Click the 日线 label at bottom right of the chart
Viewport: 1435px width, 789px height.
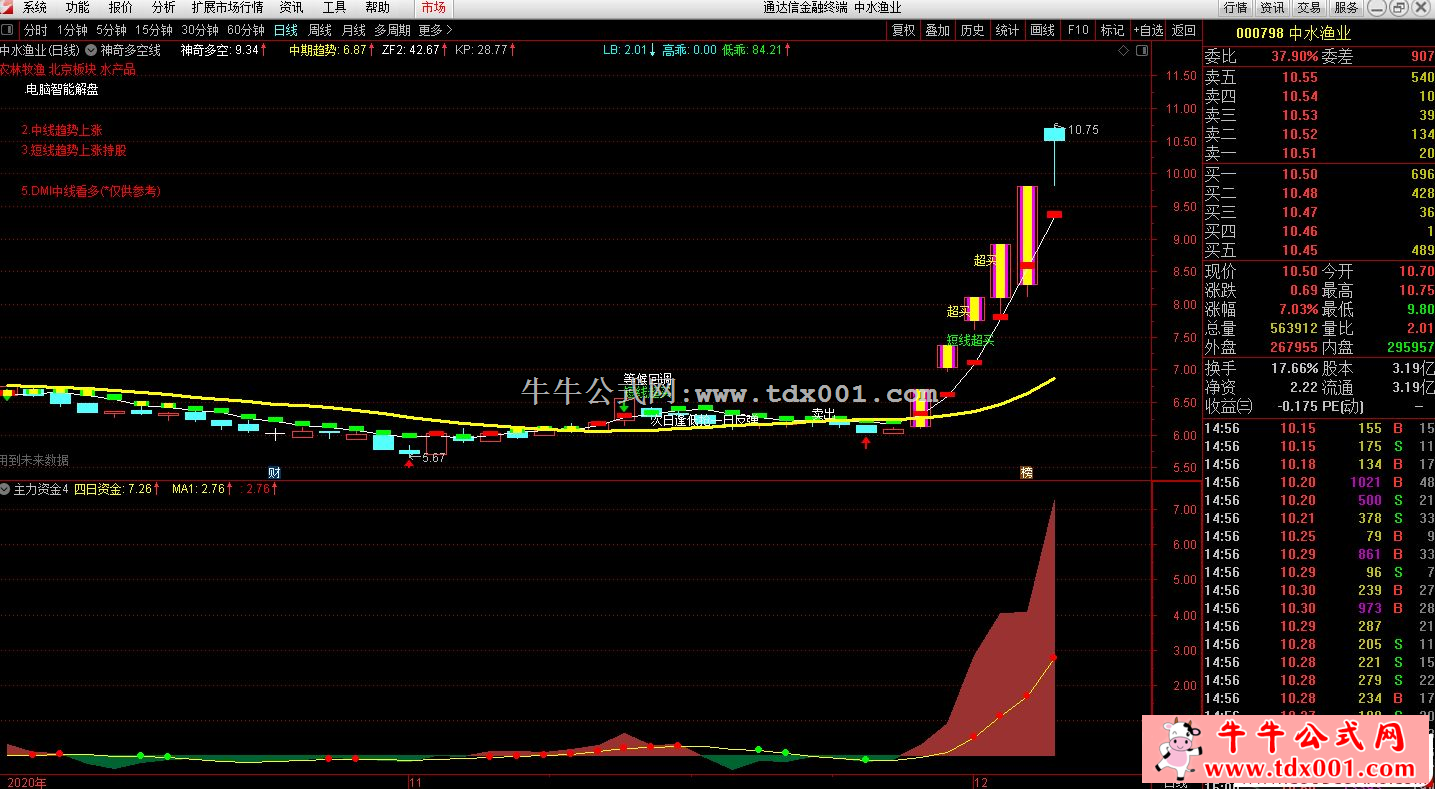click(1175, 782)
